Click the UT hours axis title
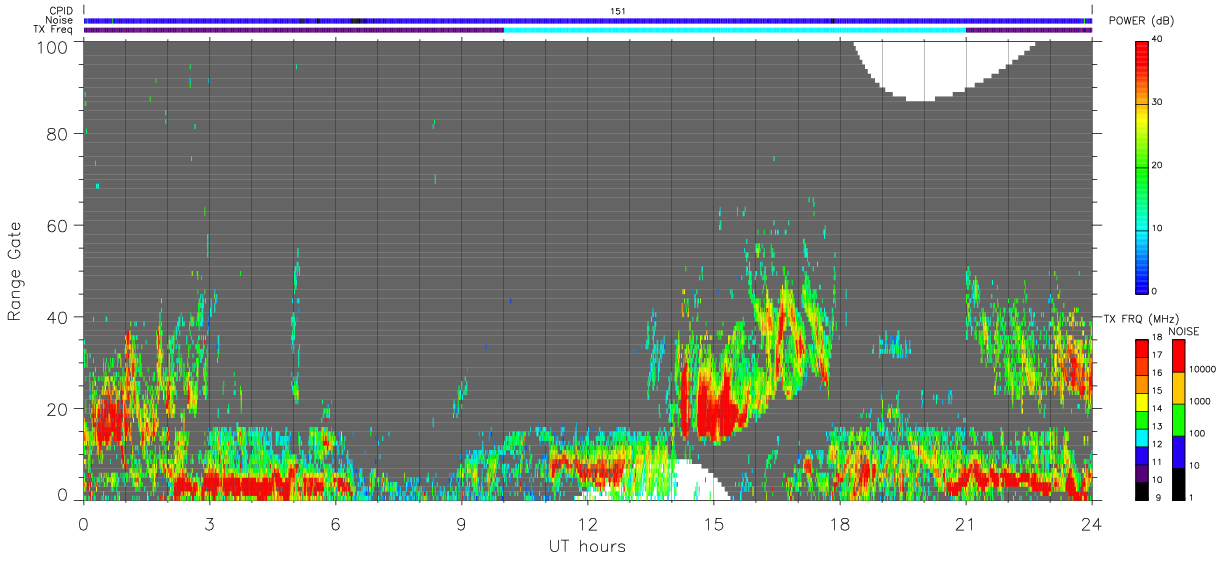 click(x=587, y=547)
